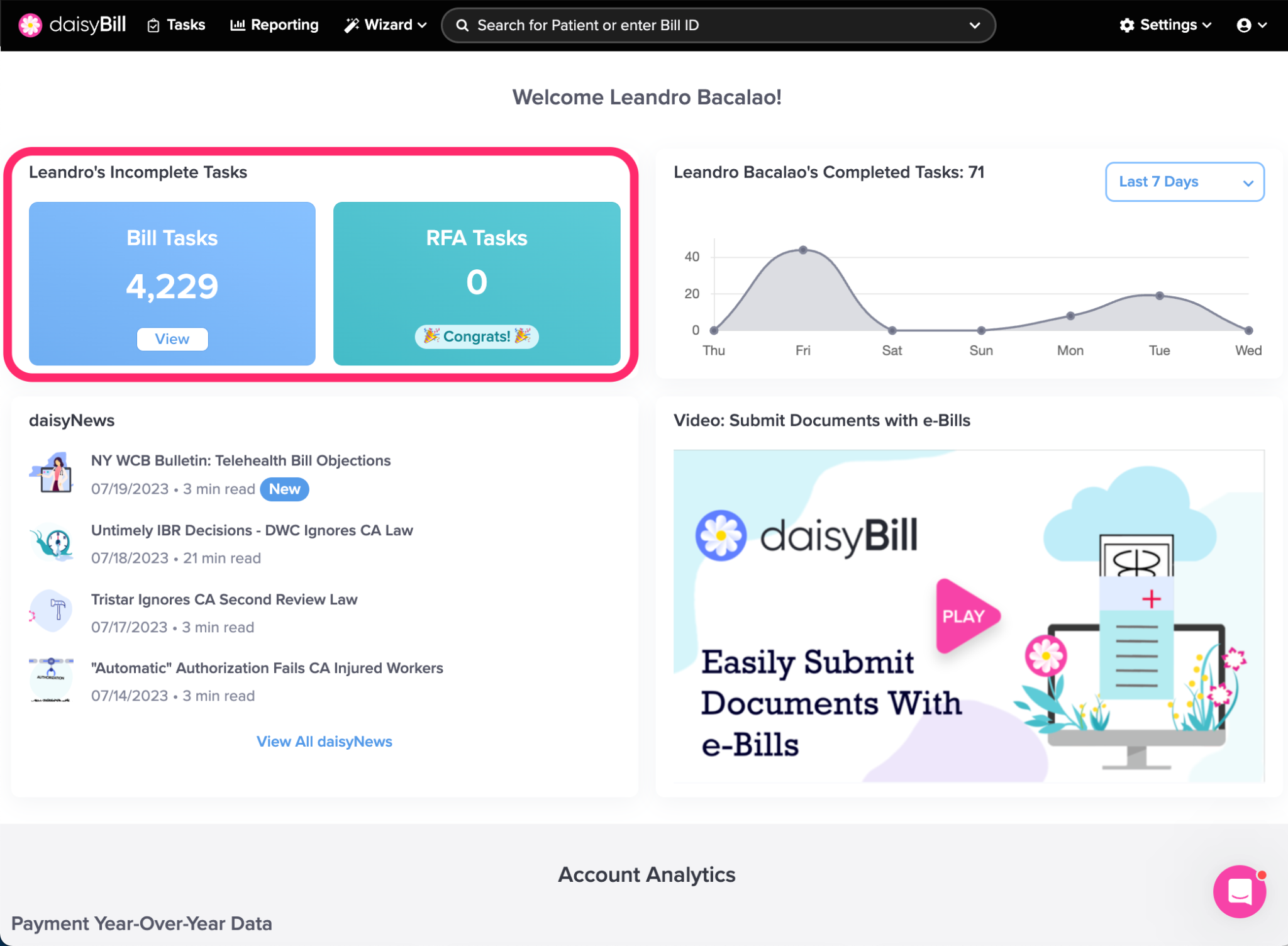Open the Tasks menu item

177,25
